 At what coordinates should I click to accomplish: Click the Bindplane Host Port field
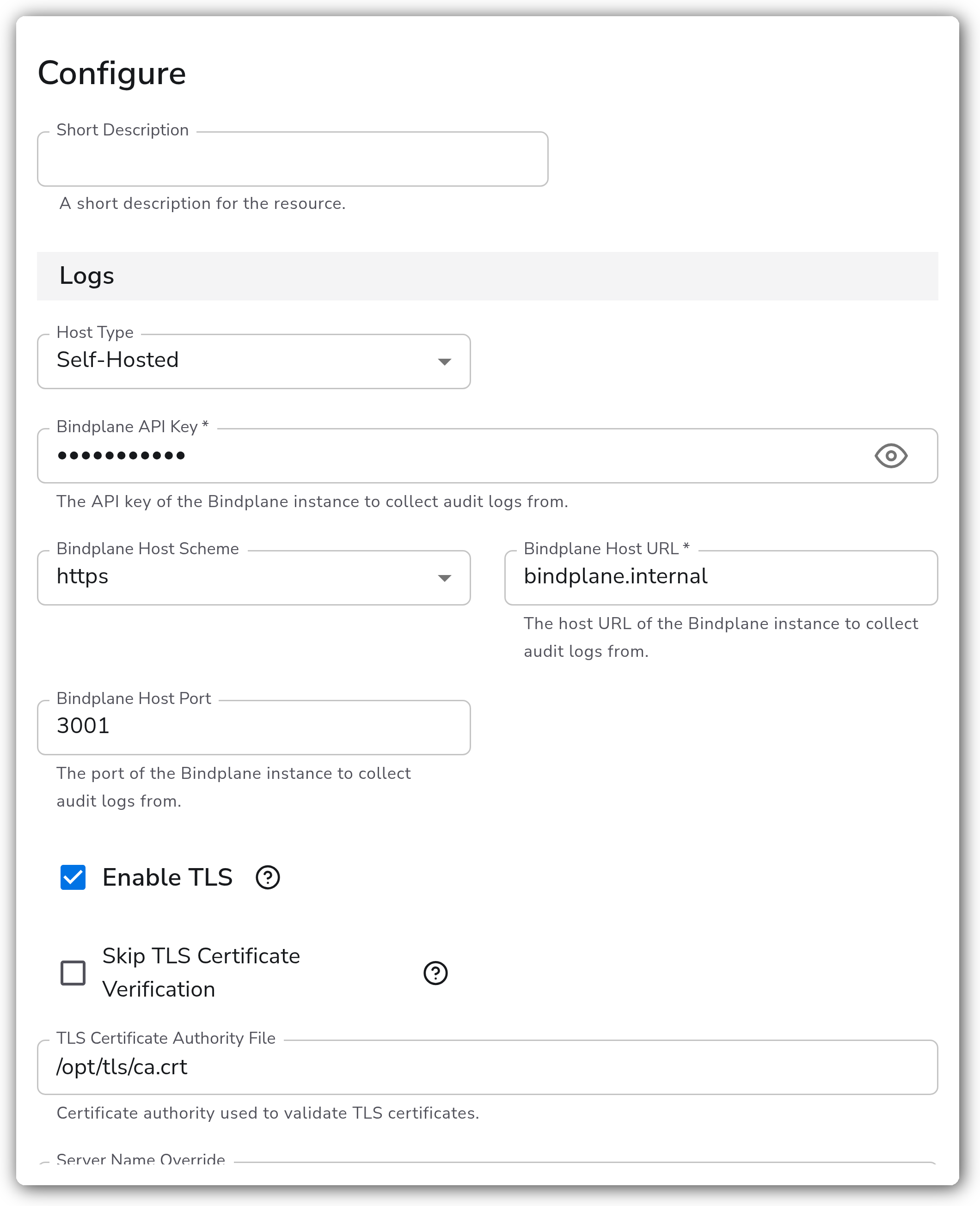[253, 728]
